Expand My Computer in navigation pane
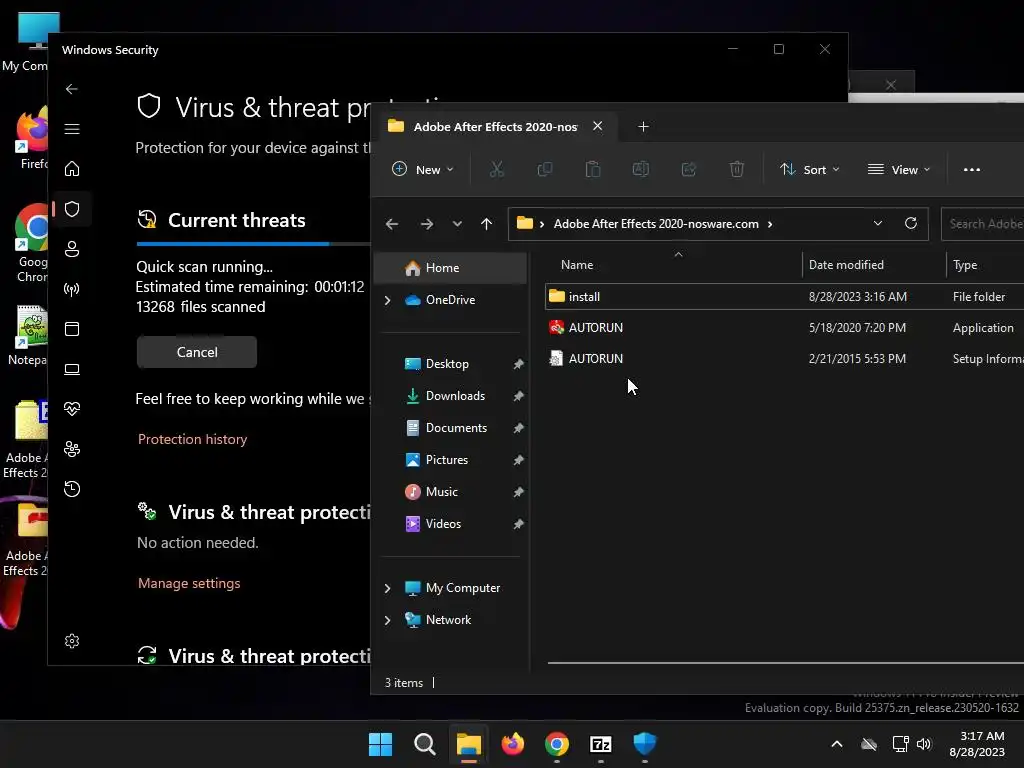1024x768 pixels. pos(387,588)
